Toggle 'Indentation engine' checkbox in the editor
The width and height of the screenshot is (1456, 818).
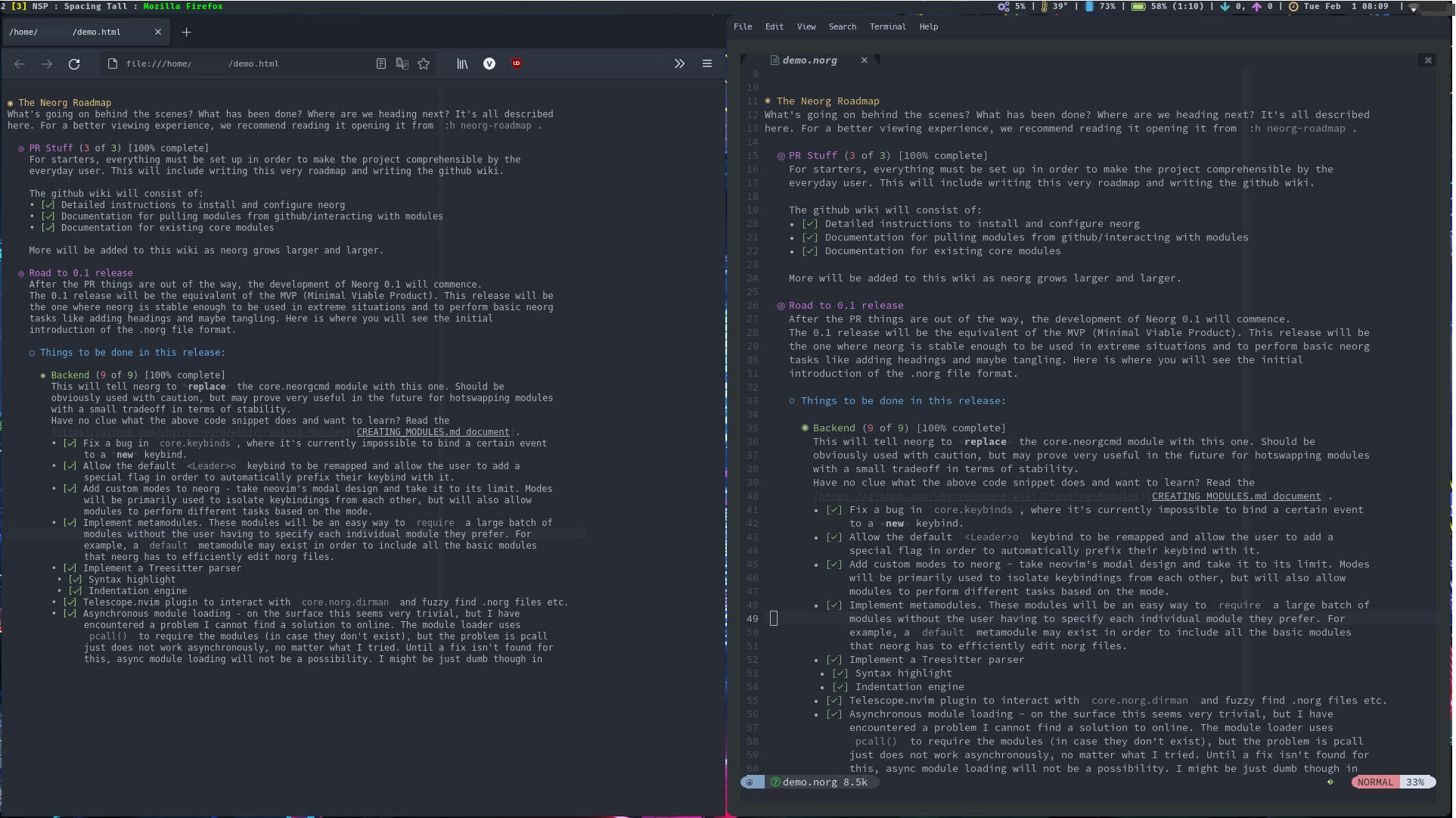click(x=840, y=687)
